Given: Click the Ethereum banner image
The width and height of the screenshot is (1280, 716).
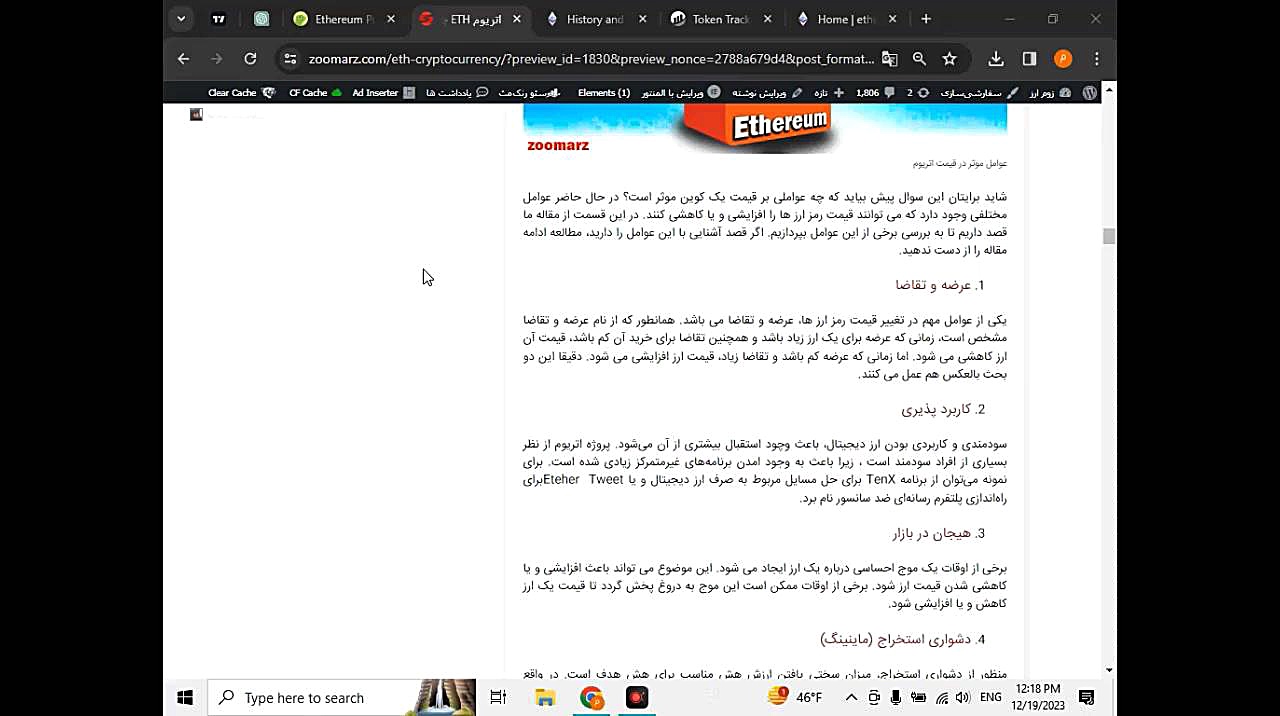Looking at the screenshot, I should click(x=765, y=129).
